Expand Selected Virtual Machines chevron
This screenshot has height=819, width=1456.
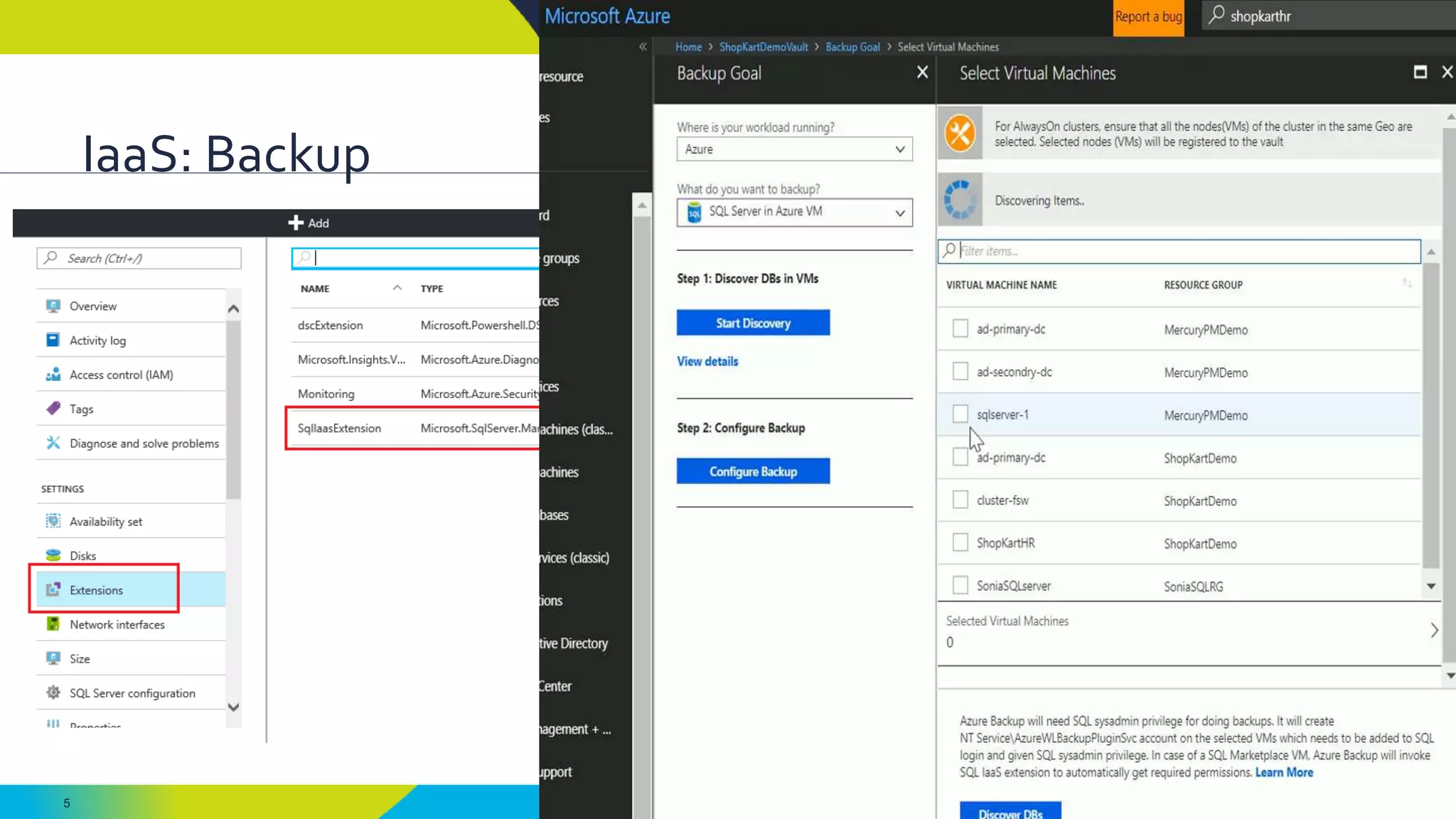[1434, 631]
